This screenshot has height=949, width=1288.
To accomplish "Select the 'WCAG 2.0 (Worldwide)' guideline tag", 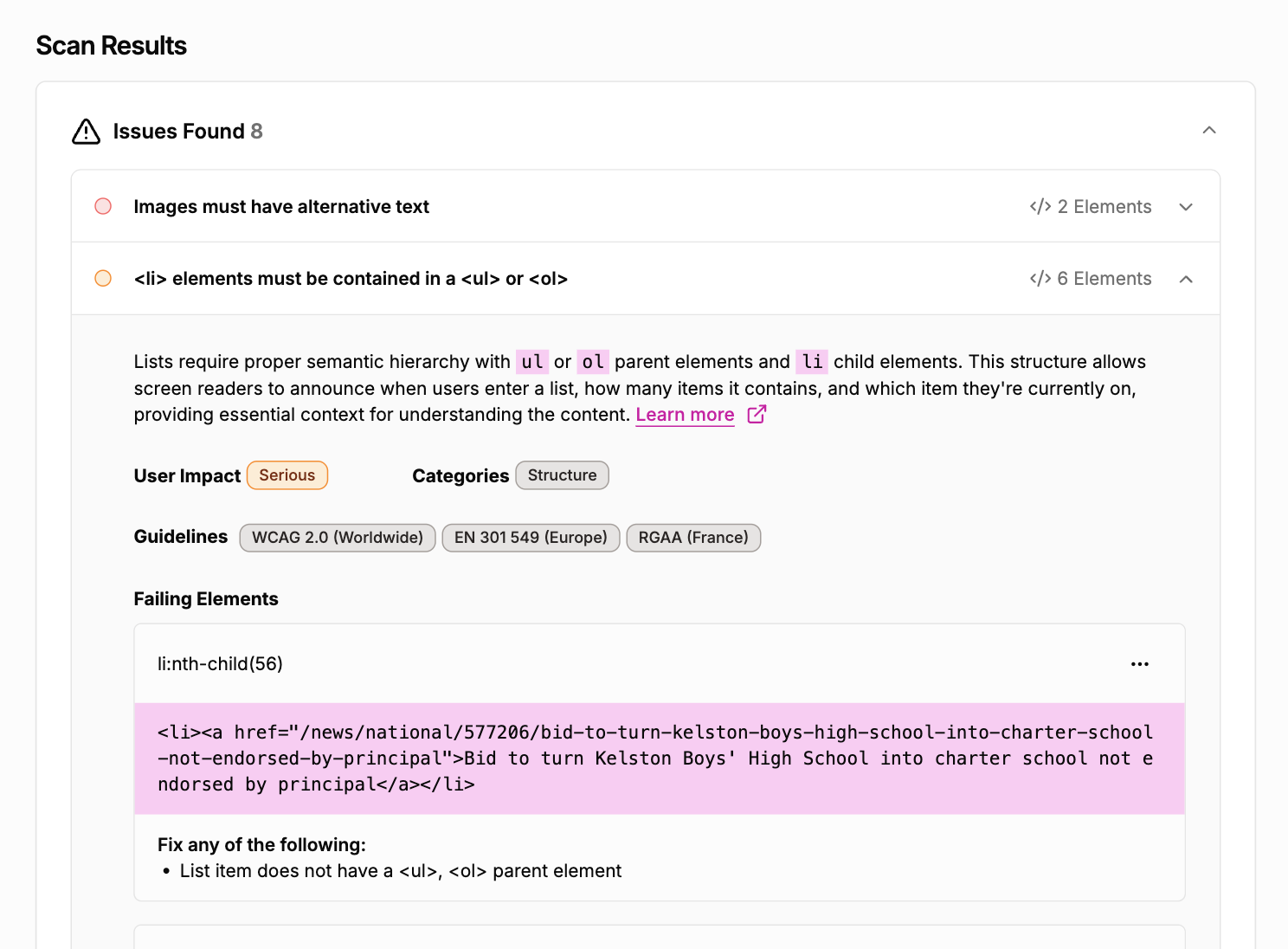I will [338, 538].
